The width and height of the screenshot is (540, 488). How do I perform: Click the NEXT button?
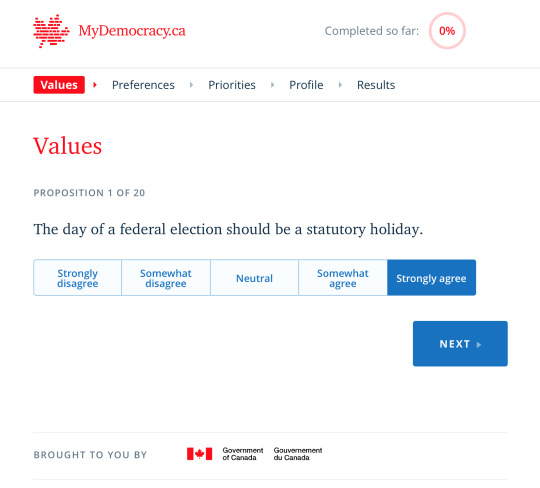click(x=460, y=344)
